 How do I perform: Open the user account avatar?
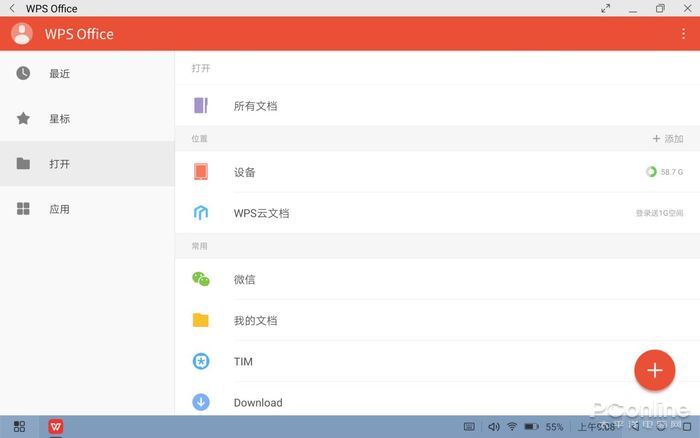coord(22,33)
